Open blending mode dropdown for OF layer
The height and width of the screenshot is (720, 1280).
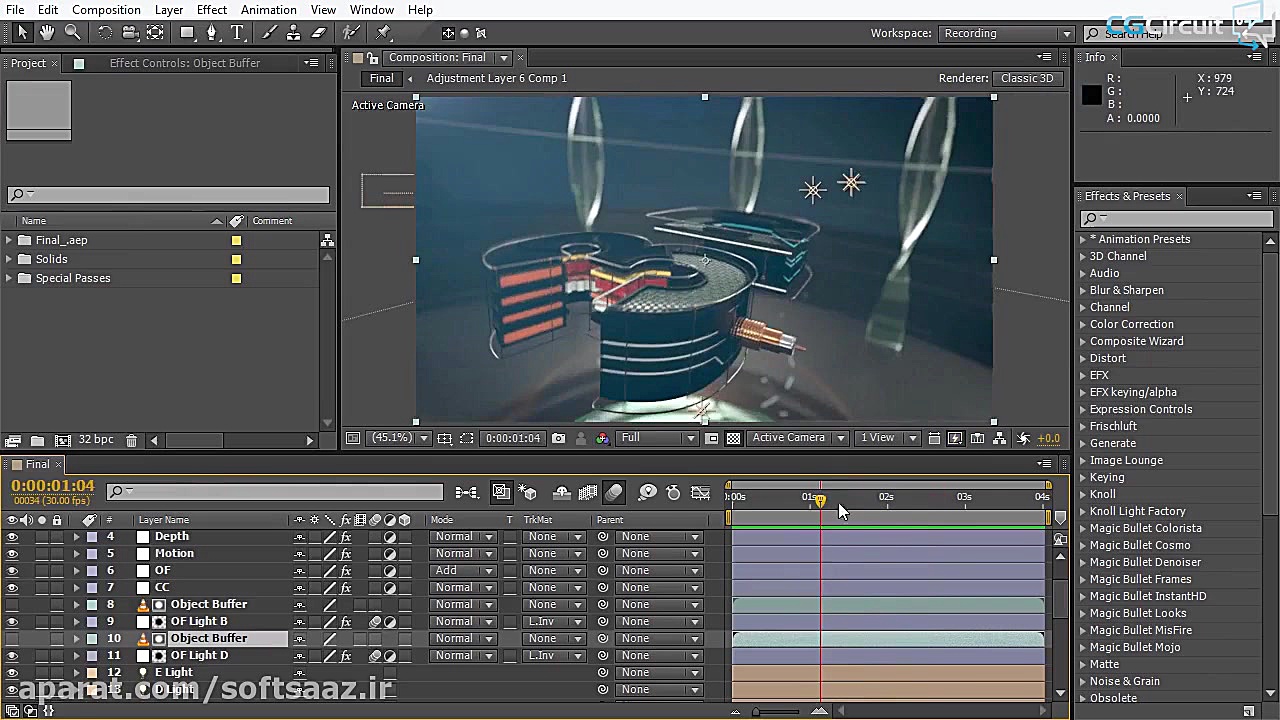(462, 571)
